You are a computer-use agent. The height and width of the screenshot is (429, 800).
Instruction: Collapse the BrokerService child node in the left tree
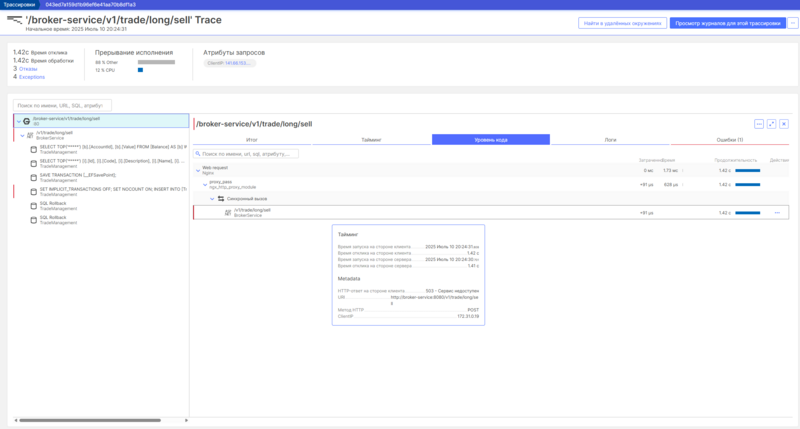click(22, 134)
